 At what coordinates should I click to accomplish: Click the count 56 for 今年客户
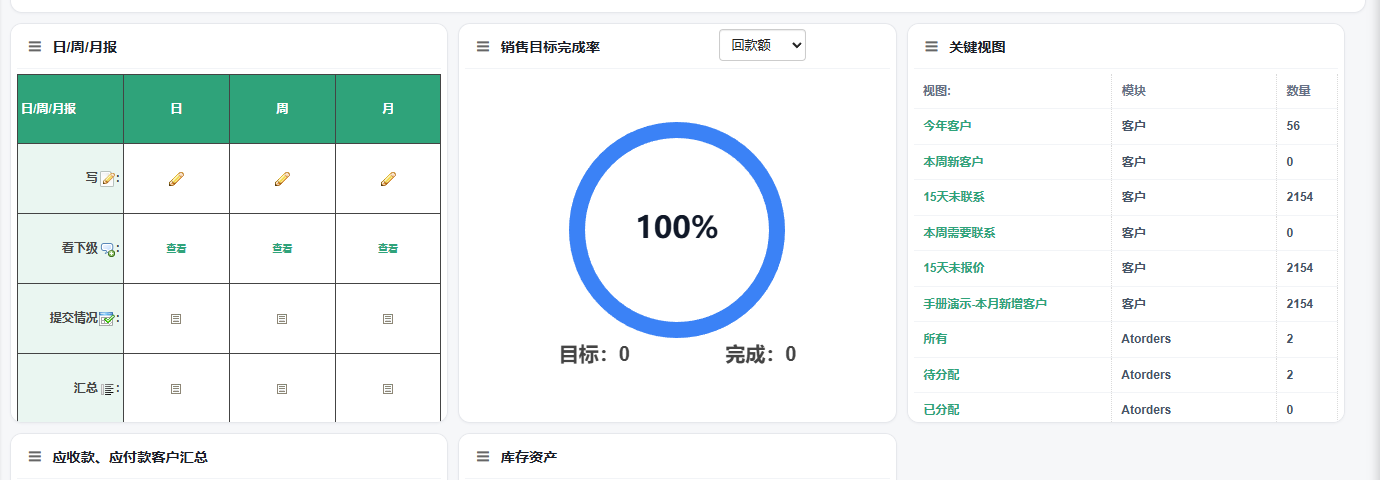tap(1293, 126)
